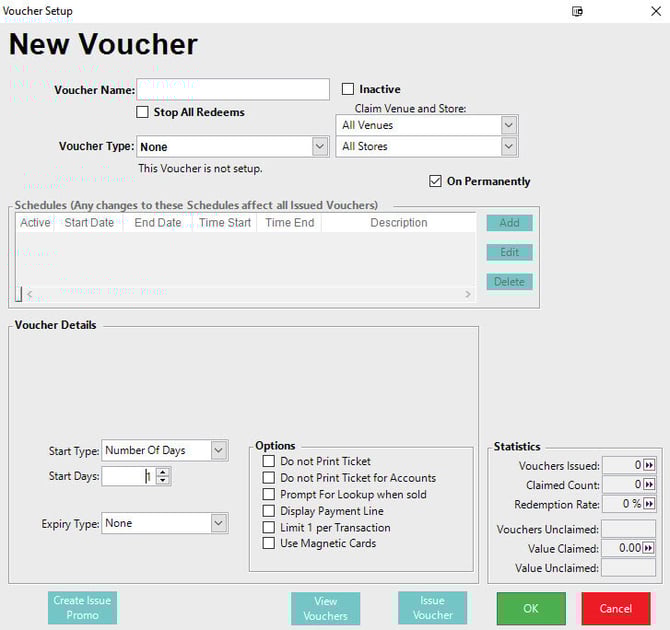Viewport: 670px width, 630px height.
Task: Click the arrow icon beside Claimed Count
Action: coord(649,485)
